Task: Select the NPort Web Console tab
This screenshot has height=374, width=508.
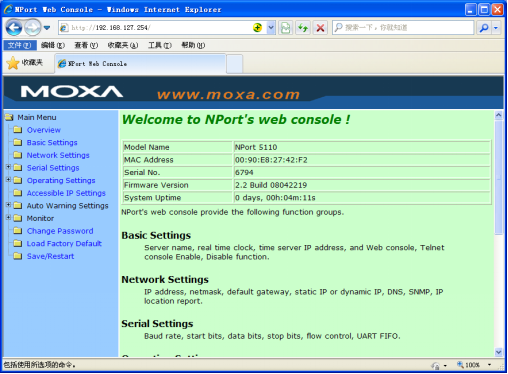Action: tap(140, 63)
